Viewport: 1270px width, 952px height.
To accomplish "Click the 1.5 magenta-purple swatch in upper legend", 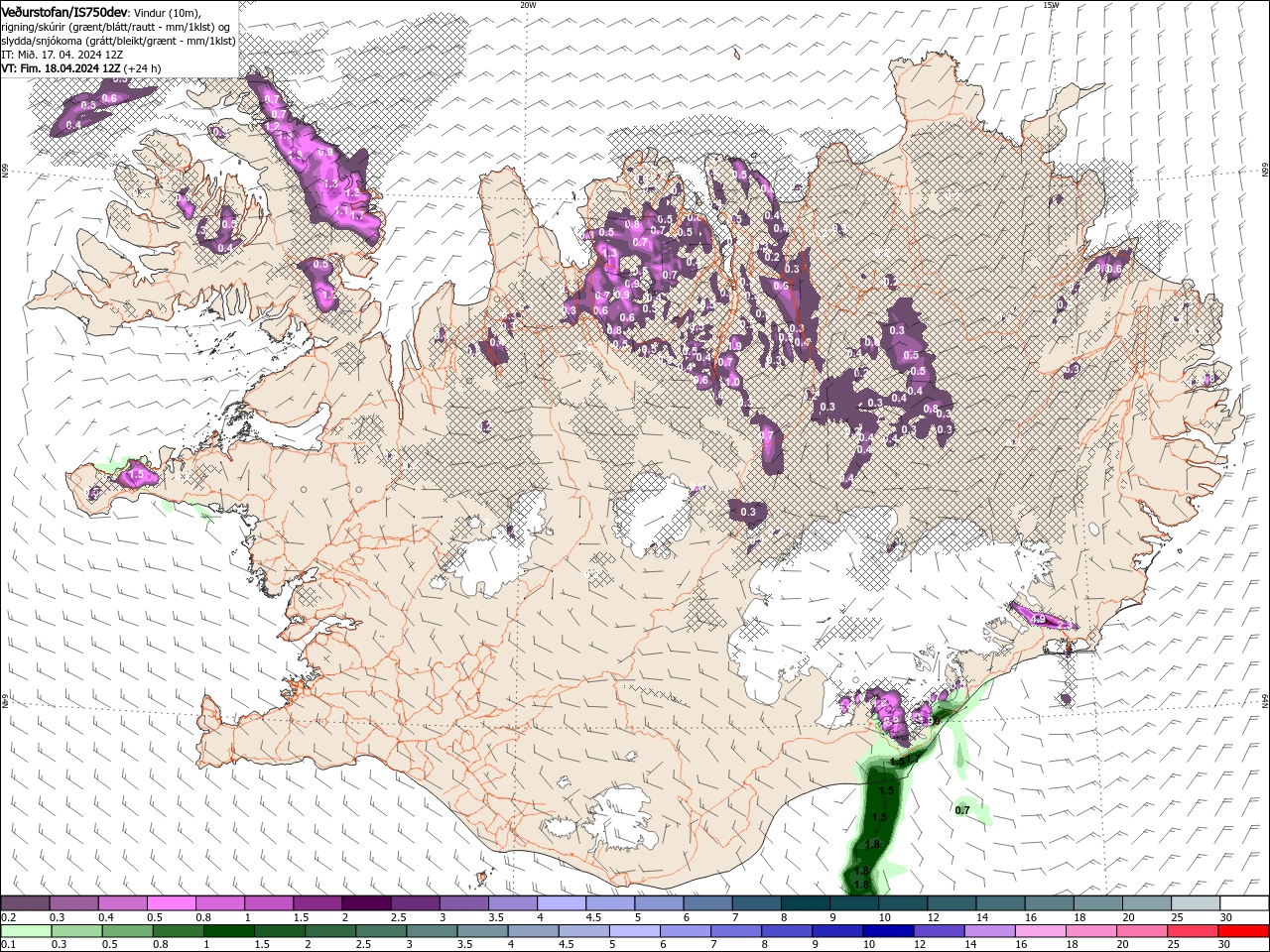I will click(317, 903).
